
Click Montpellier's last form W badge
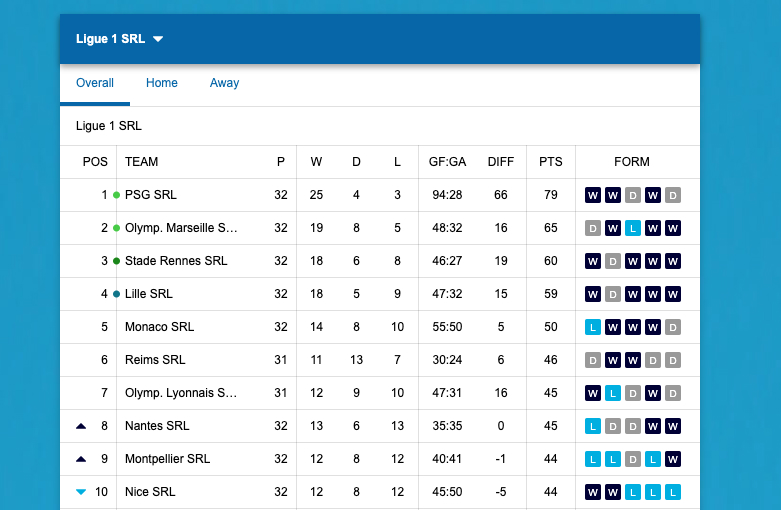point(672,459)
